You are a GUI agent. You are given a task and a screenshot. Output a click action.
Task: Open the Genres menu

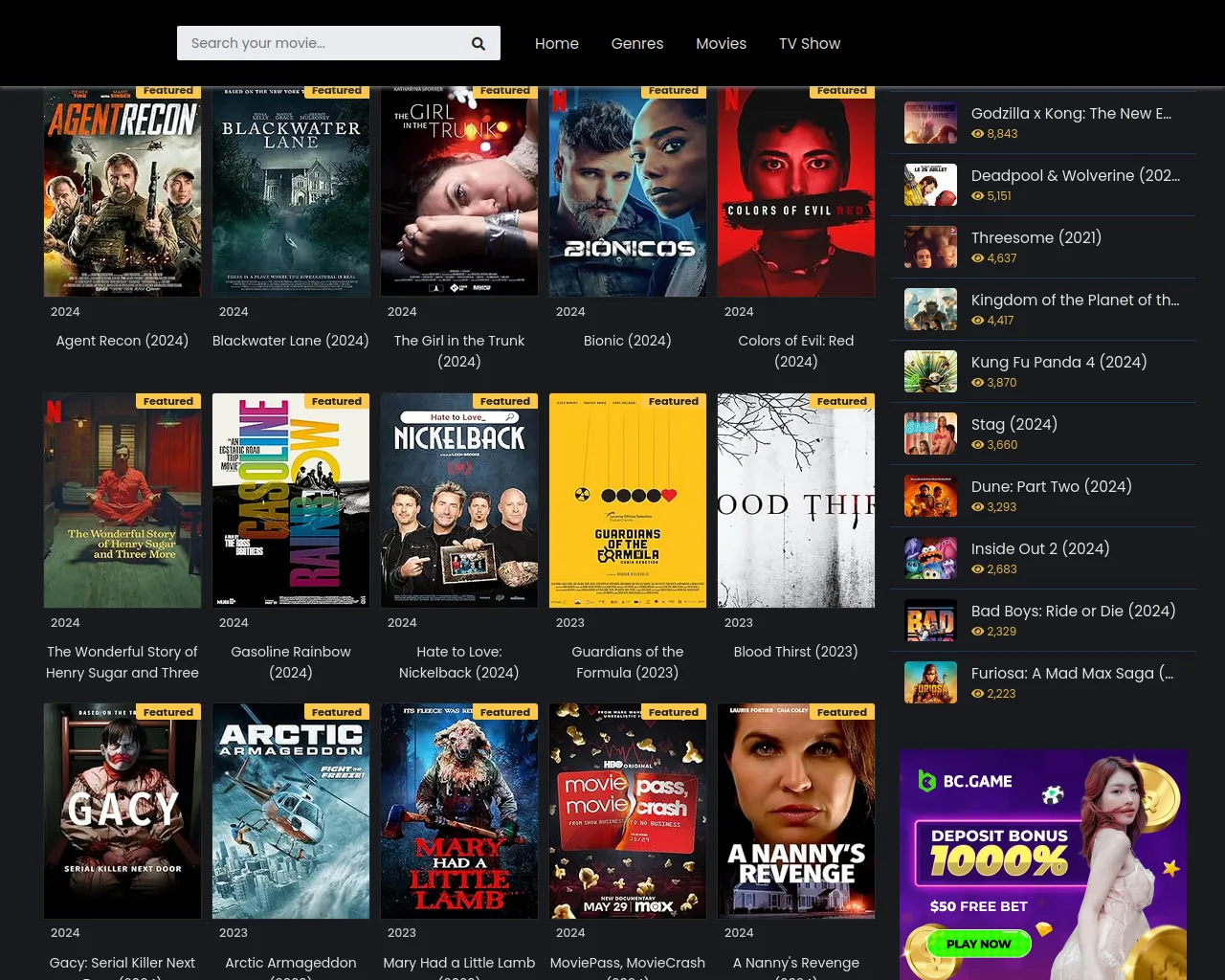pos(637,43)
